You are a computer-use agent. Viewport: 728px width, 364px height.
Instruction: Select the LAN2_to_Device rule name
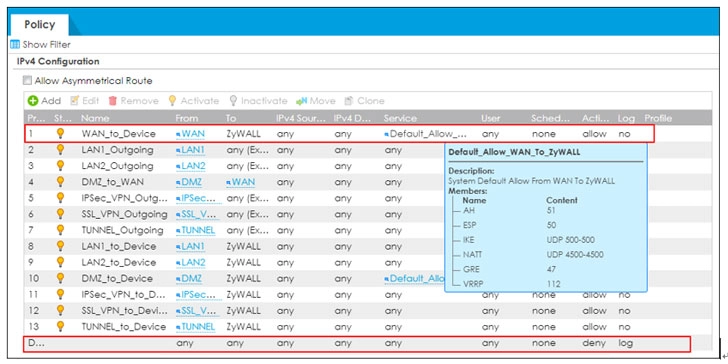click(x=118, y=262)
